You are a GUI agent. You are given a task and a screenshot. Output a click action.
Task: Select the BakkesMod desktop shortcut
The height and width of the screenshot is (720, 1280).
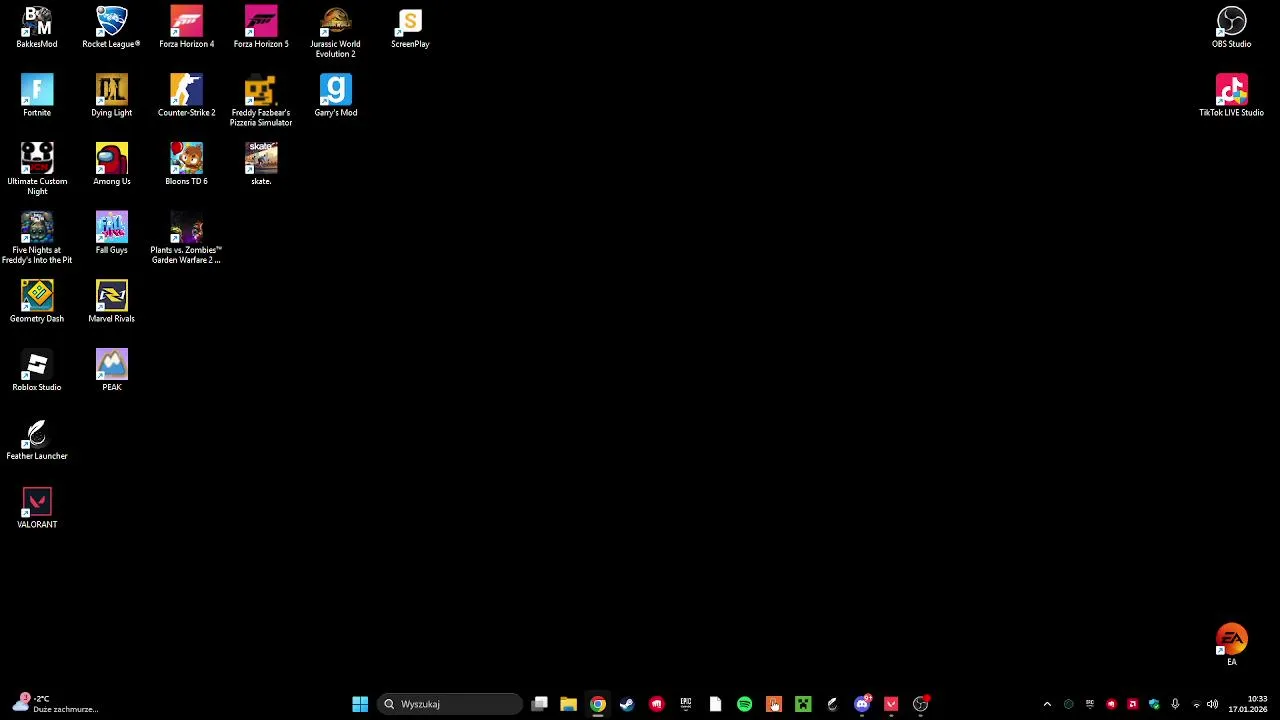tap(37, 28)
